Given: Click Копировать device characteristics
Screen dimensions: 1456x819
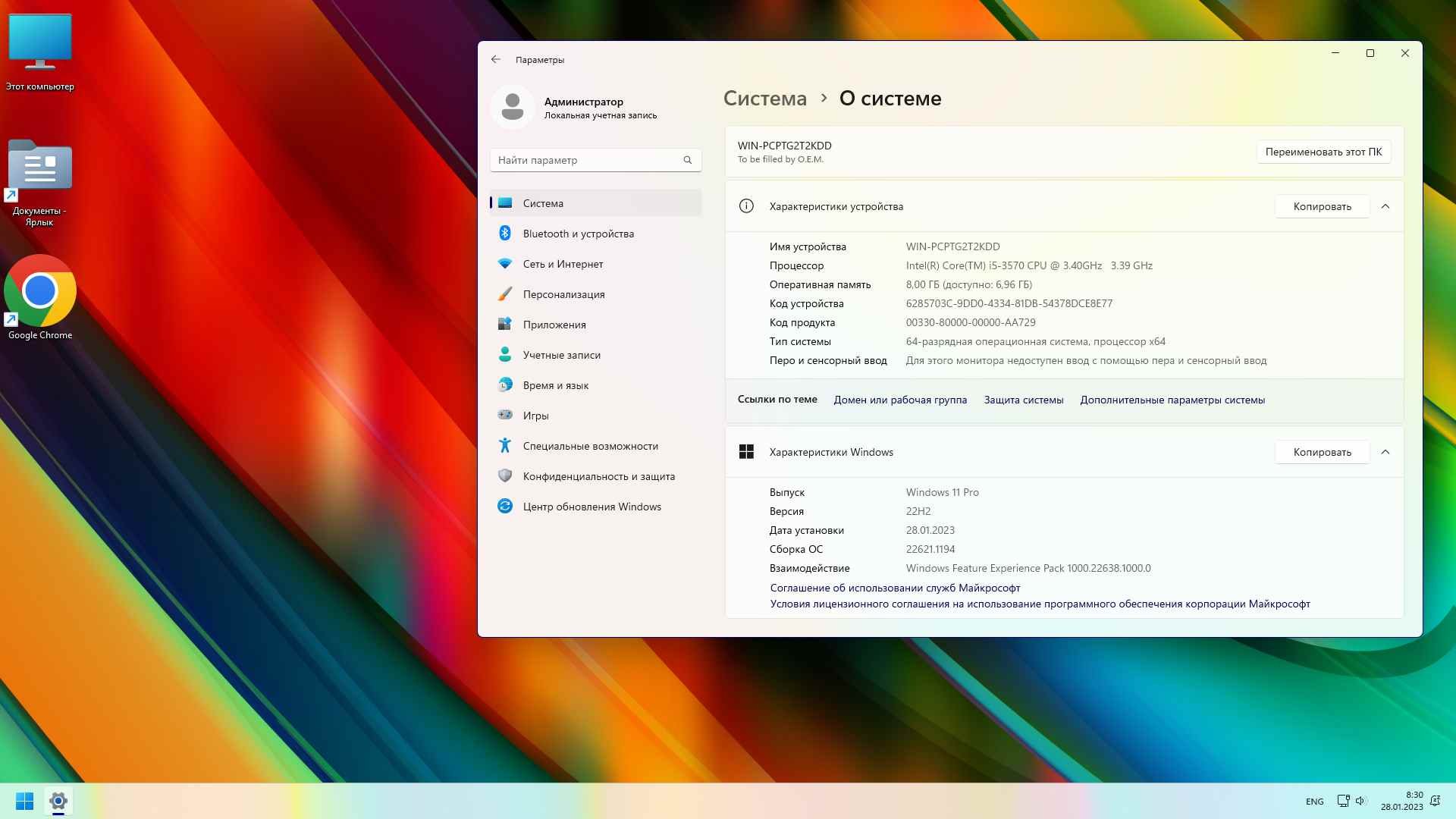Looking at the screenshot, I should pos(1320,206).
